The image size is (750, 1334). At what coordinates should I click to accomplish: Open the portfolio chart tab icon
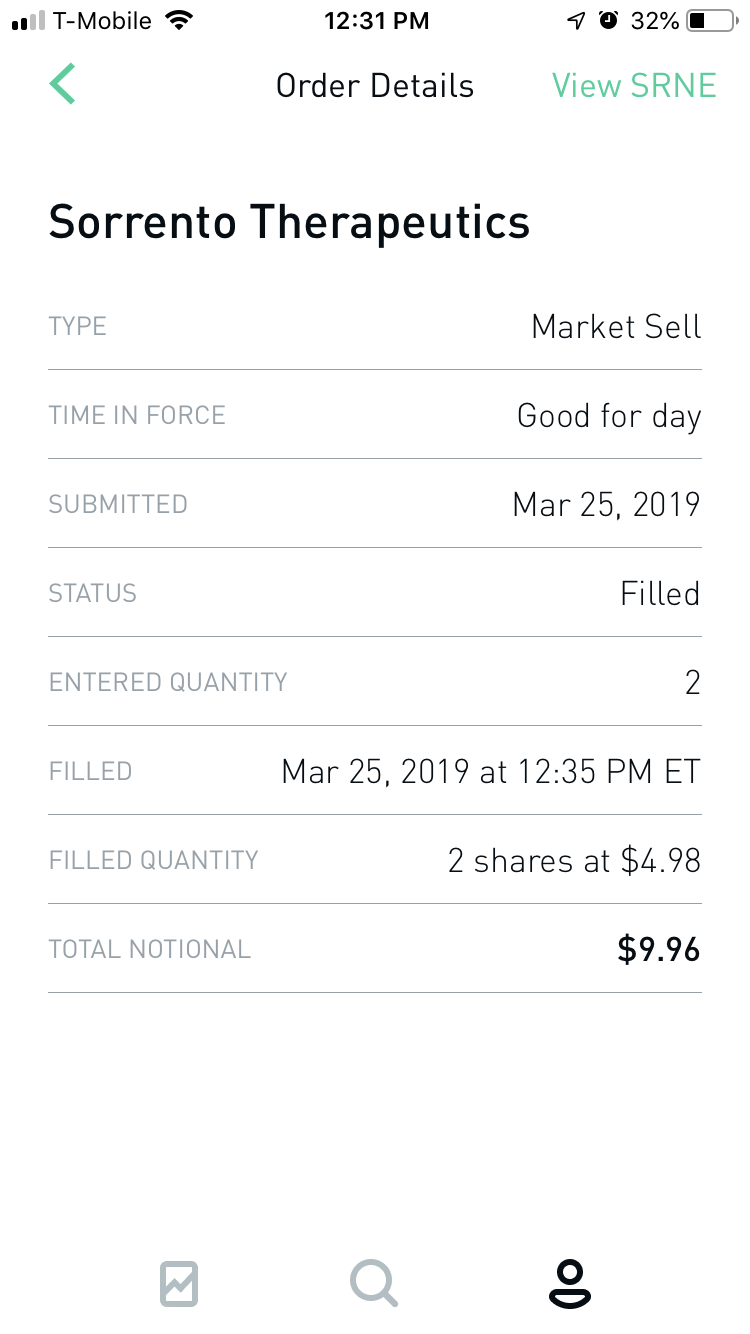(179, 1283)
